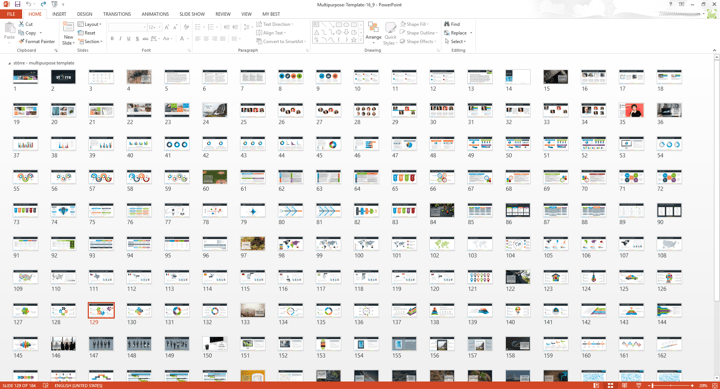The height and width of the screenshot is (389, 720).
Task: Click Convert to SmartArt
Action: pyautogui.click(x=280, y=41)
